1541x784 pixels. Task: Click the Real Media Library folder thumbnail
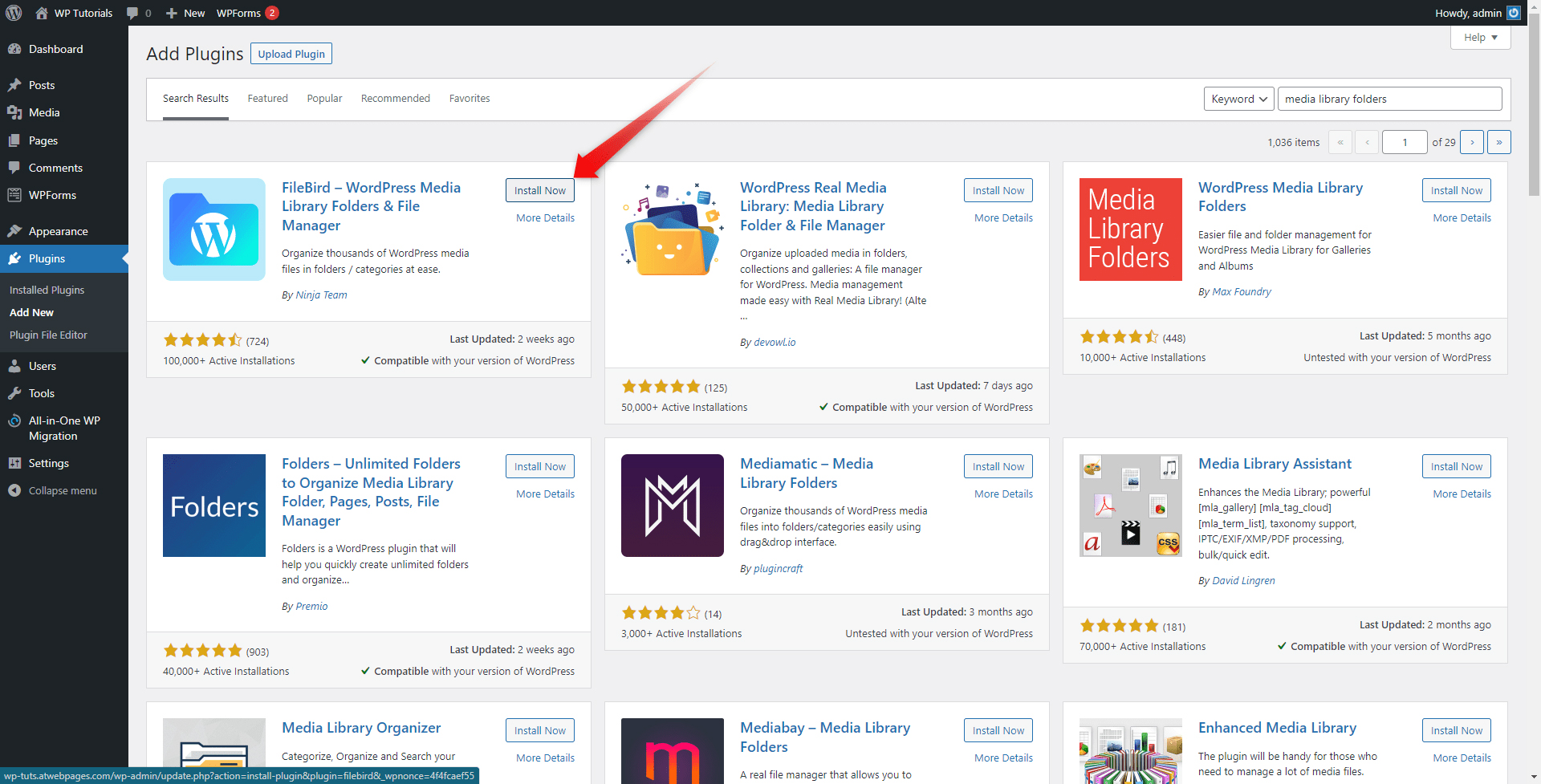pos(673,230)
